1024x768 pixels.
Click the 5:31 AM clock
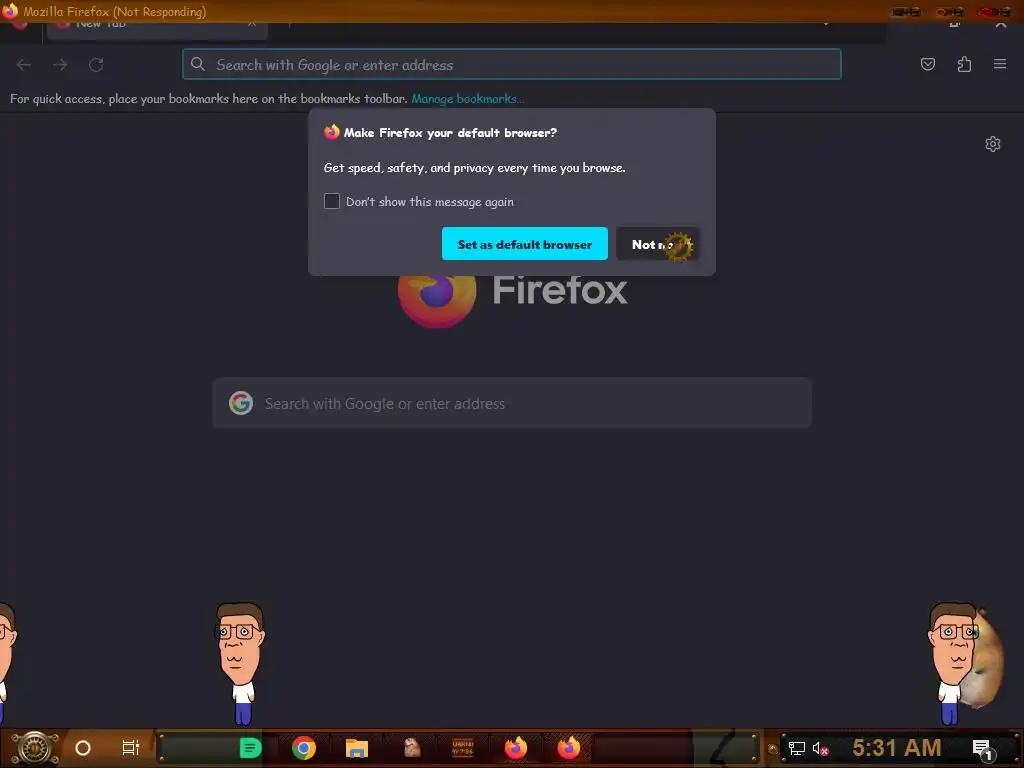pyautogui.click(x=897, y=747)
